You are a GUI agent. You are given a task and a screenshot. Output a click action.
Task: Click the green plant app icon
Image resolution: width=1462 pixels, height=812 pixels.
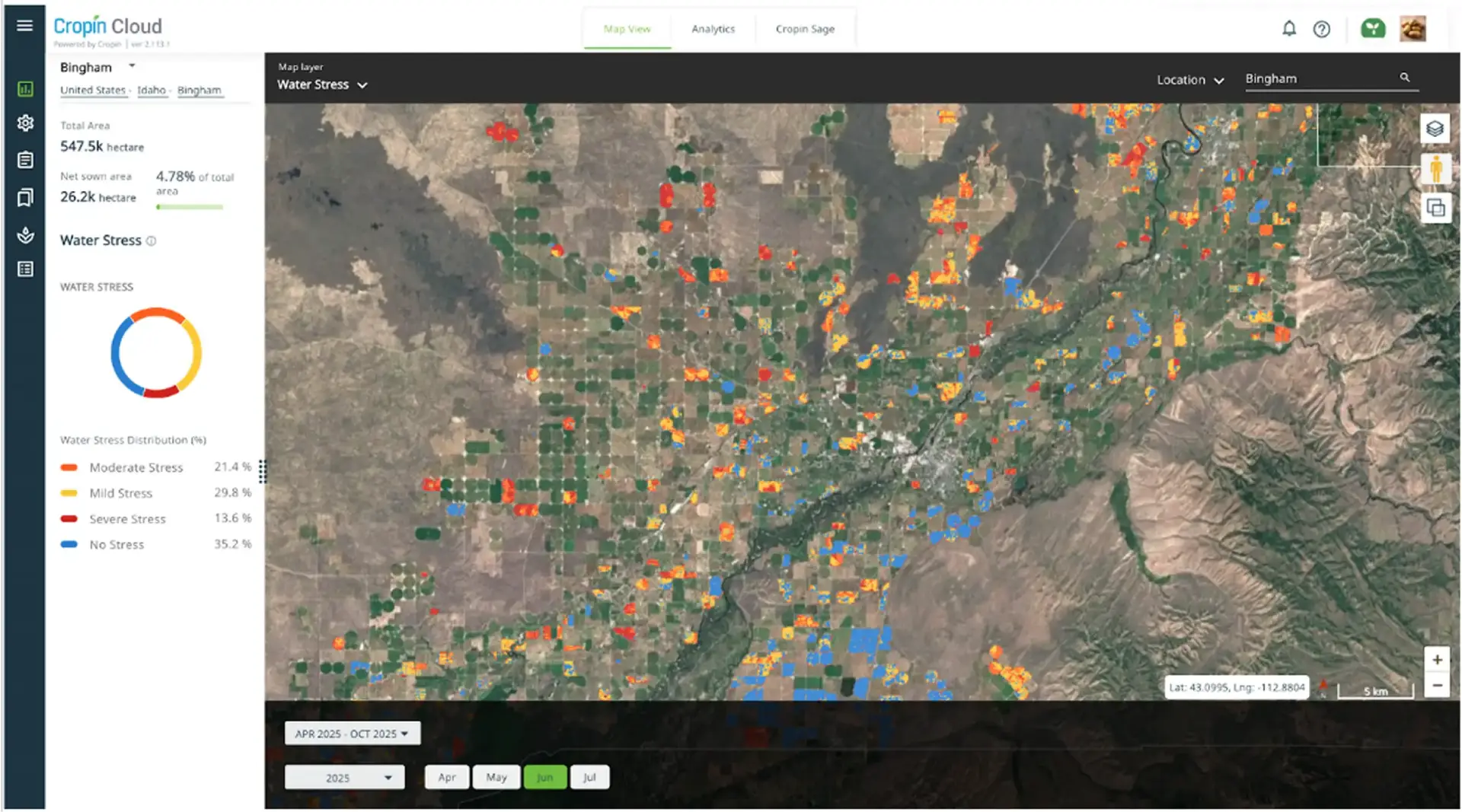click(x=1373, y=29)
